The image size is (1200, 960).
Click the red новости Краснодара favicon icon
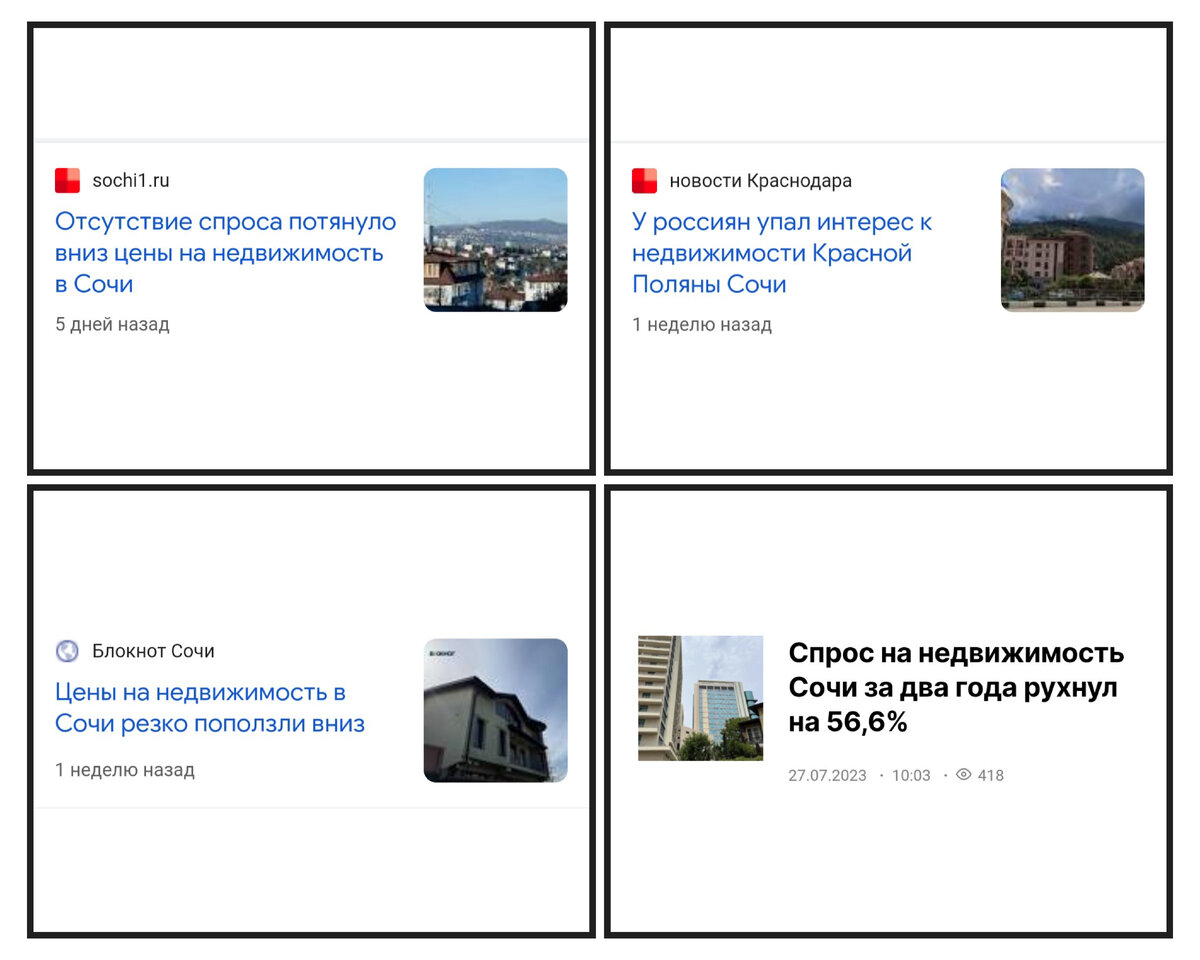coord(644,181)
